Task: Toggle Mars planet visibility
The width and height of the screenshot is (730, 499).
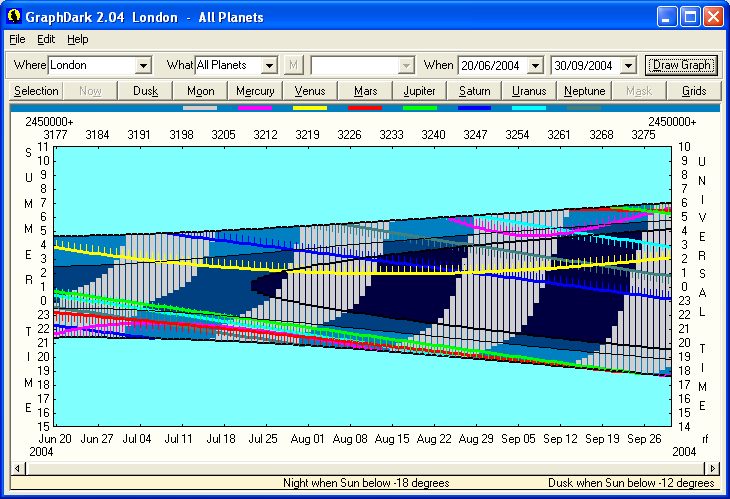Action: click(364, 91)
